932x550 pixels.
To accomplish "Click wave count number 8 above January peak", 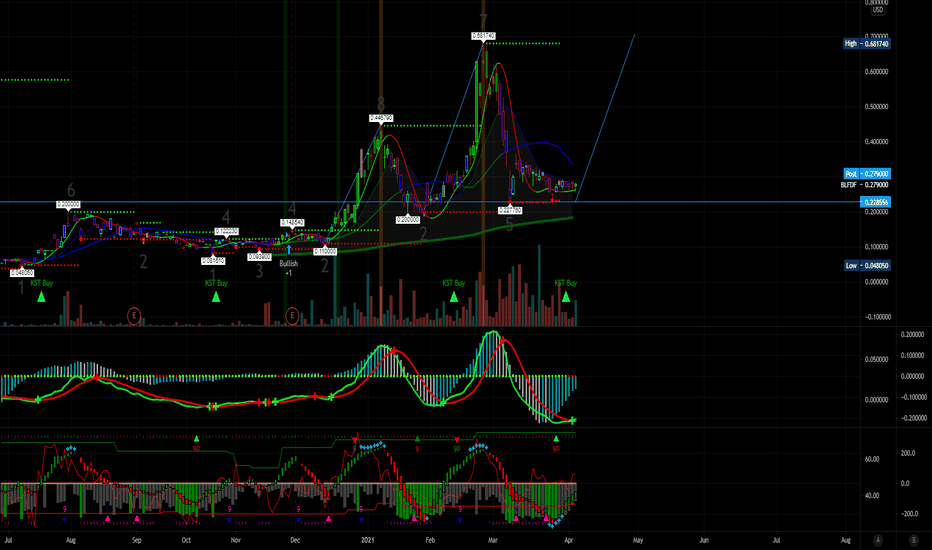I will coord(381,103).
